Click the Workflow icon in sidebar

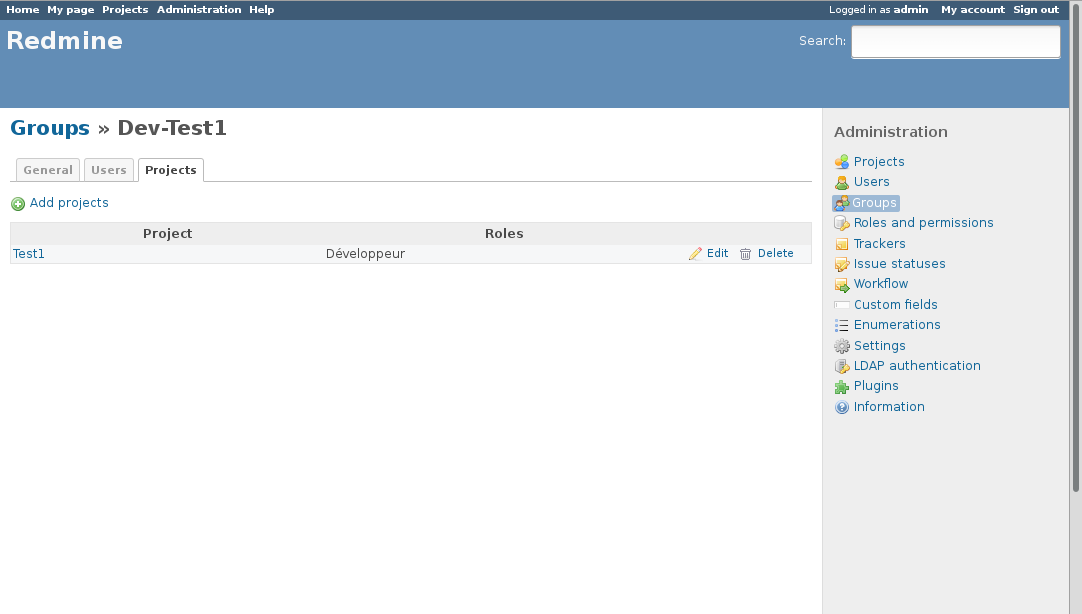click(841, 284)
